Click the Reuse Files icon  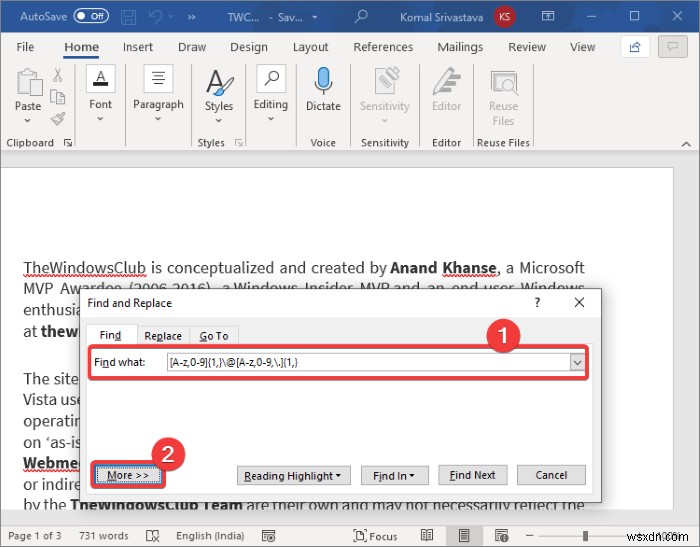pyautogui.click(x=504, y=83)
